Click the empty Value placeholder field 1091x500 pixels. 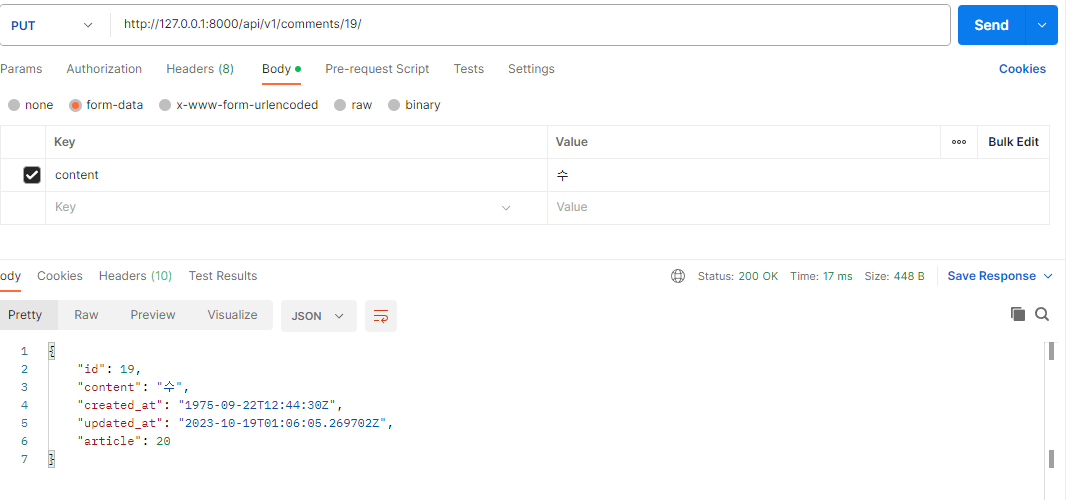(x=798, y=207)
